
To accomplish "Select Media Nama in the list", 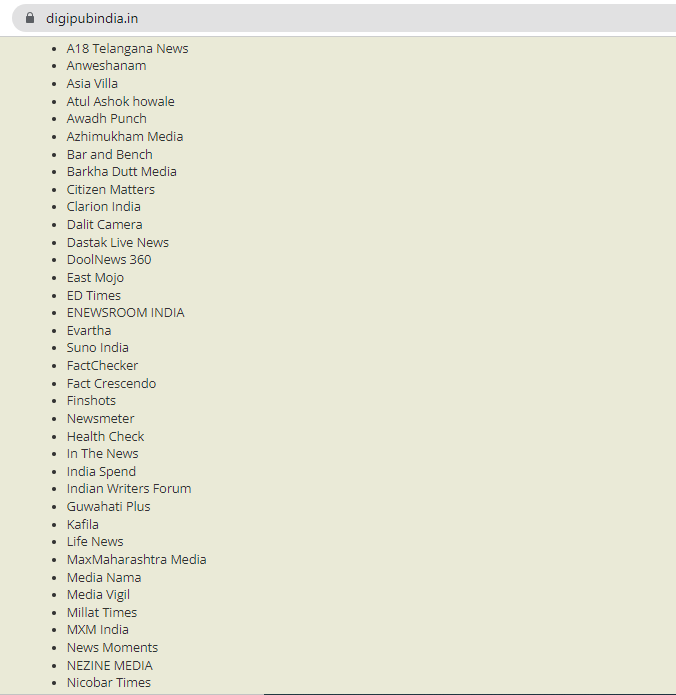I will 104,578.
